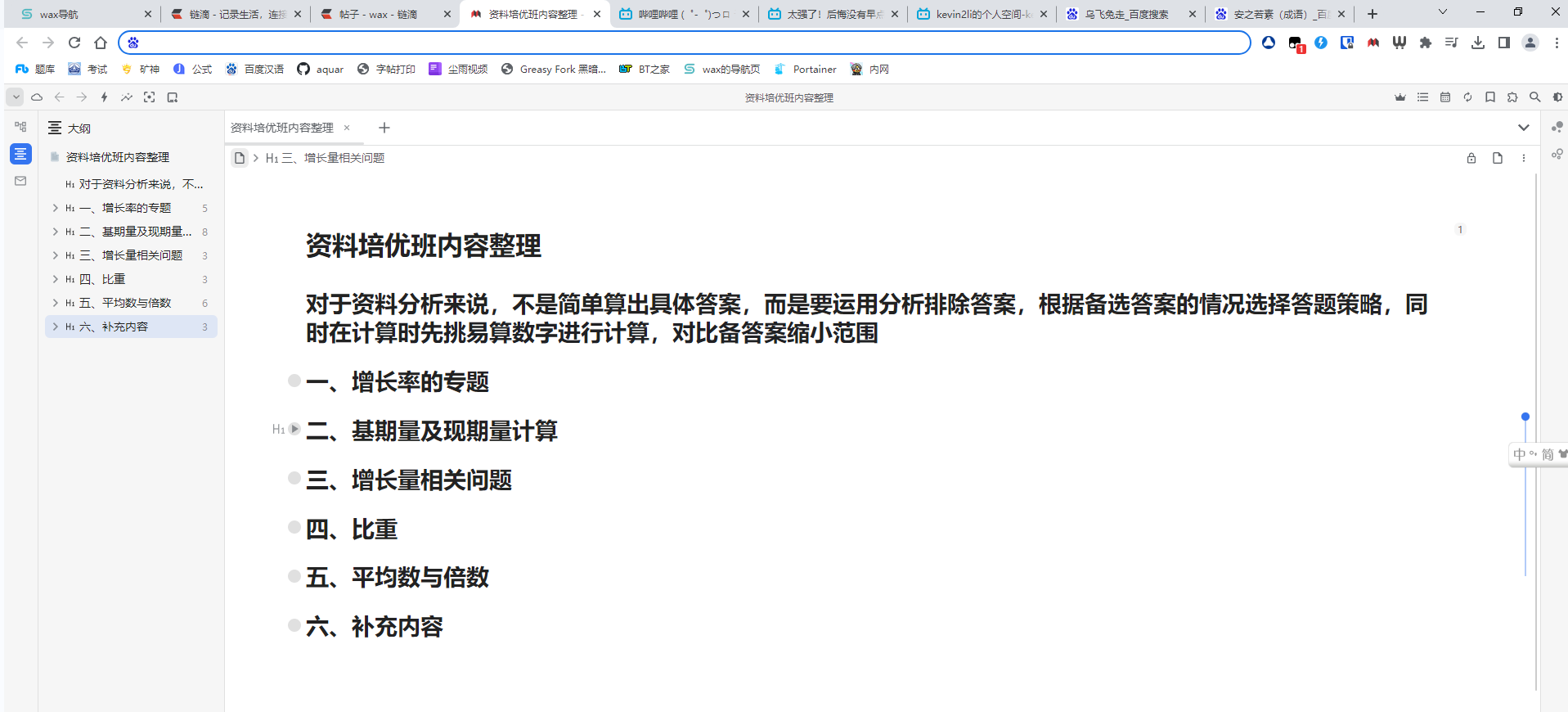Open the 题库 bookmark

pos(34,70)
